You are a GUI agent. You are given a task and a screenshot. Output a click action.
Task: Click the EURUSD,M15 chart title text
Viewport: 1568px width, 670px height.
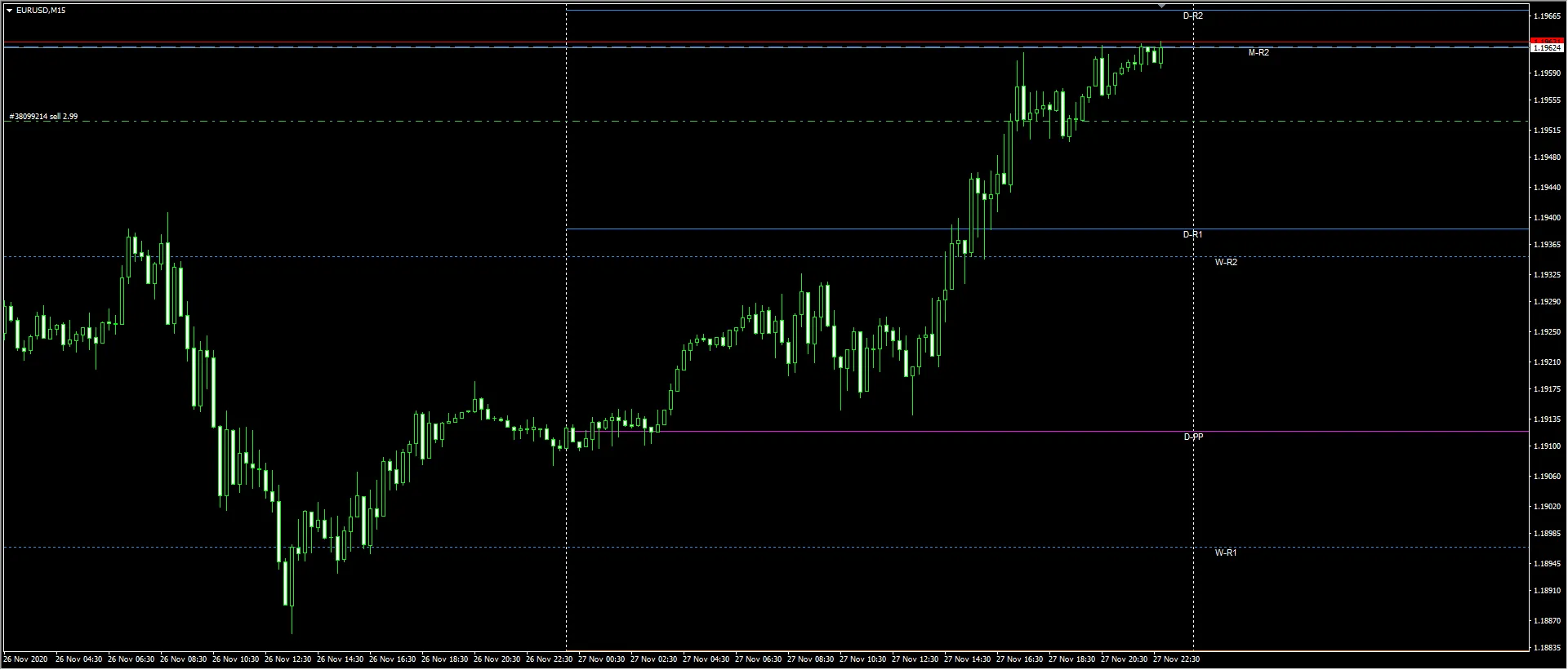[41, 11]
